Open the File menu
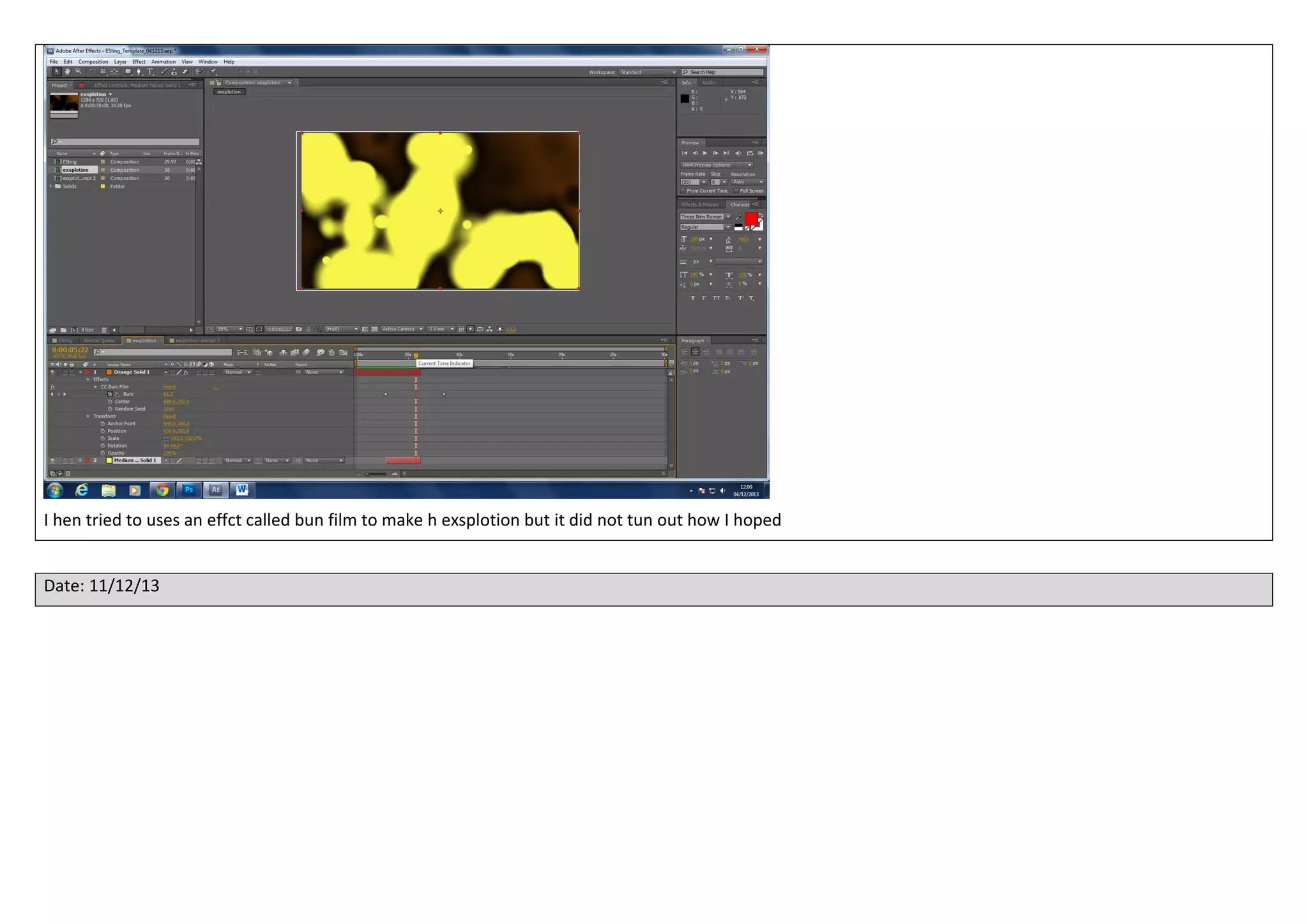The image size is (1308, 924). tap(54, 62)
